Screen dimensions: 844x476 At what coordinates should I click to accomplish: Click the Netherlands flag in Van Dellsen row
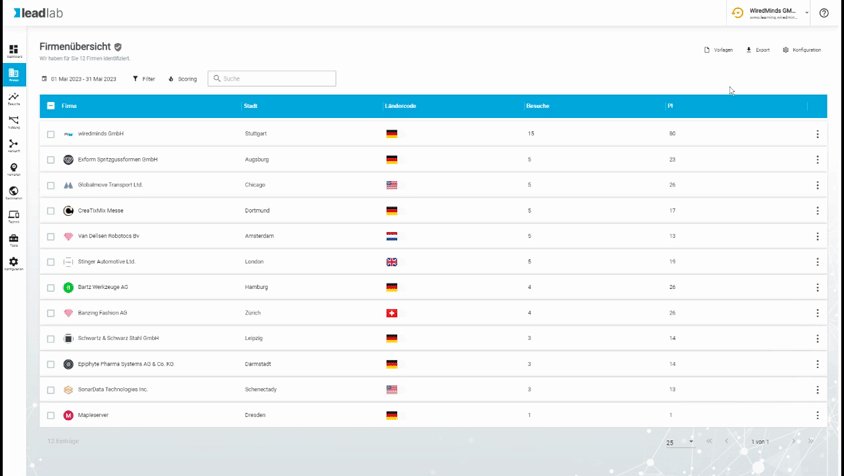[392, 236]
